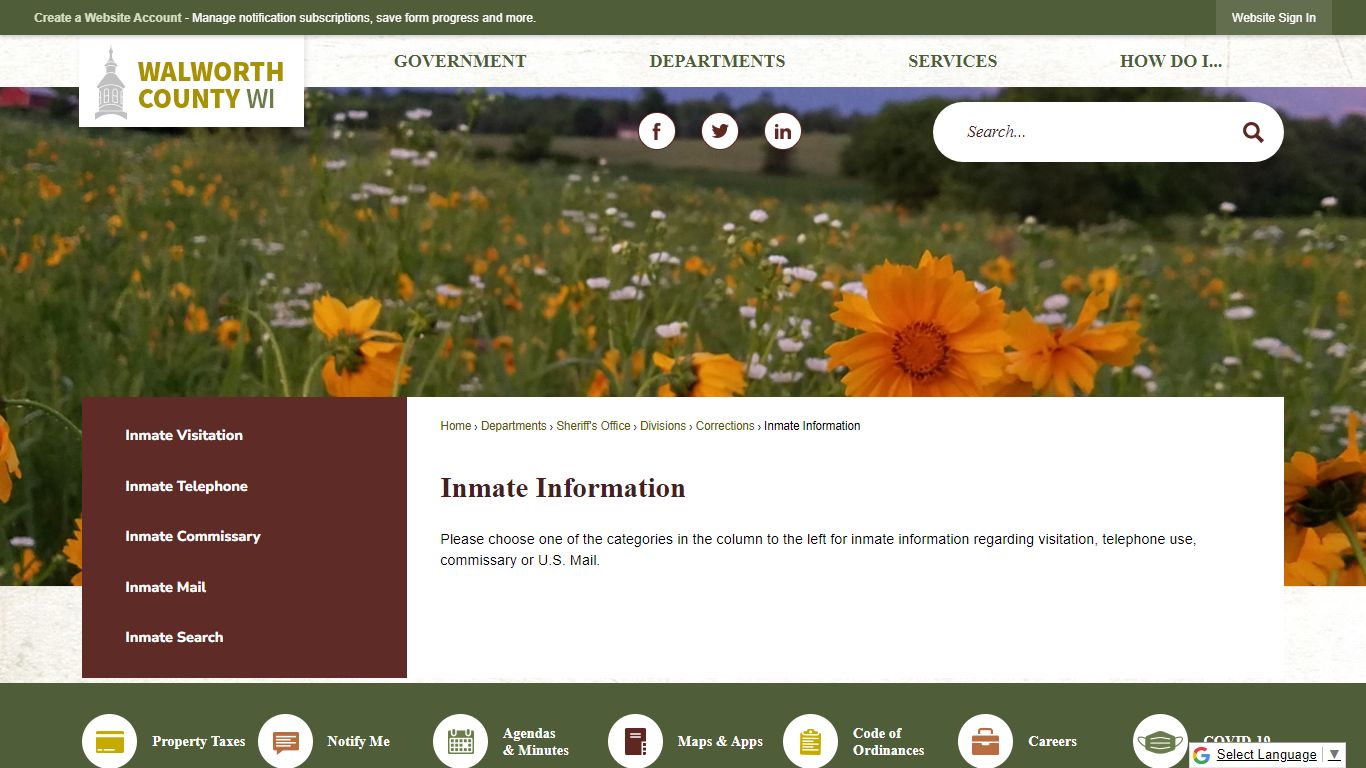Go to Divisions breadcrumb link

coord(663,426)
